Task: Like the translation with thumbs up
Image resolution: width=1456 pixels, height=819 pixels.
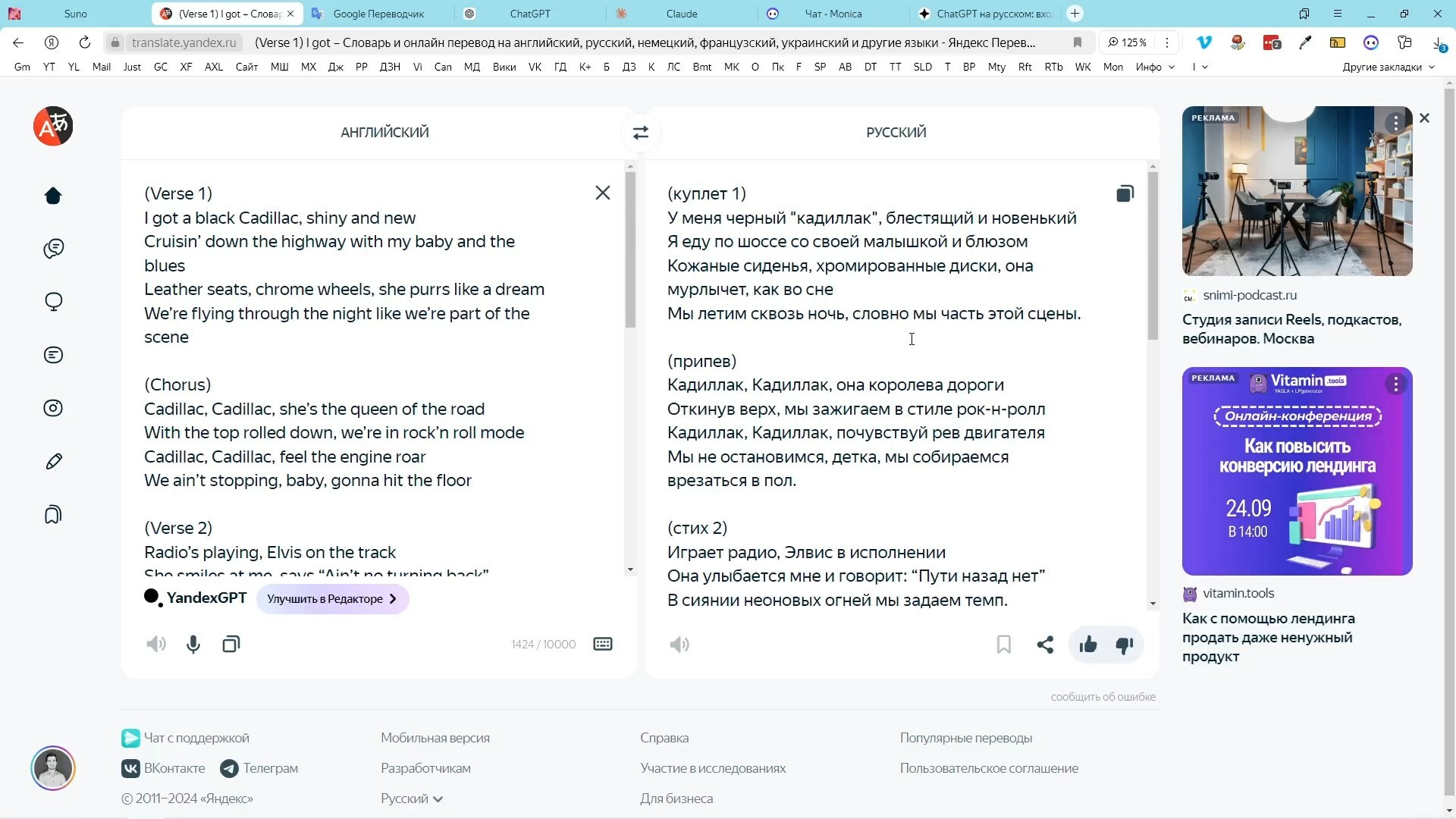Action: click(1088, 645)
